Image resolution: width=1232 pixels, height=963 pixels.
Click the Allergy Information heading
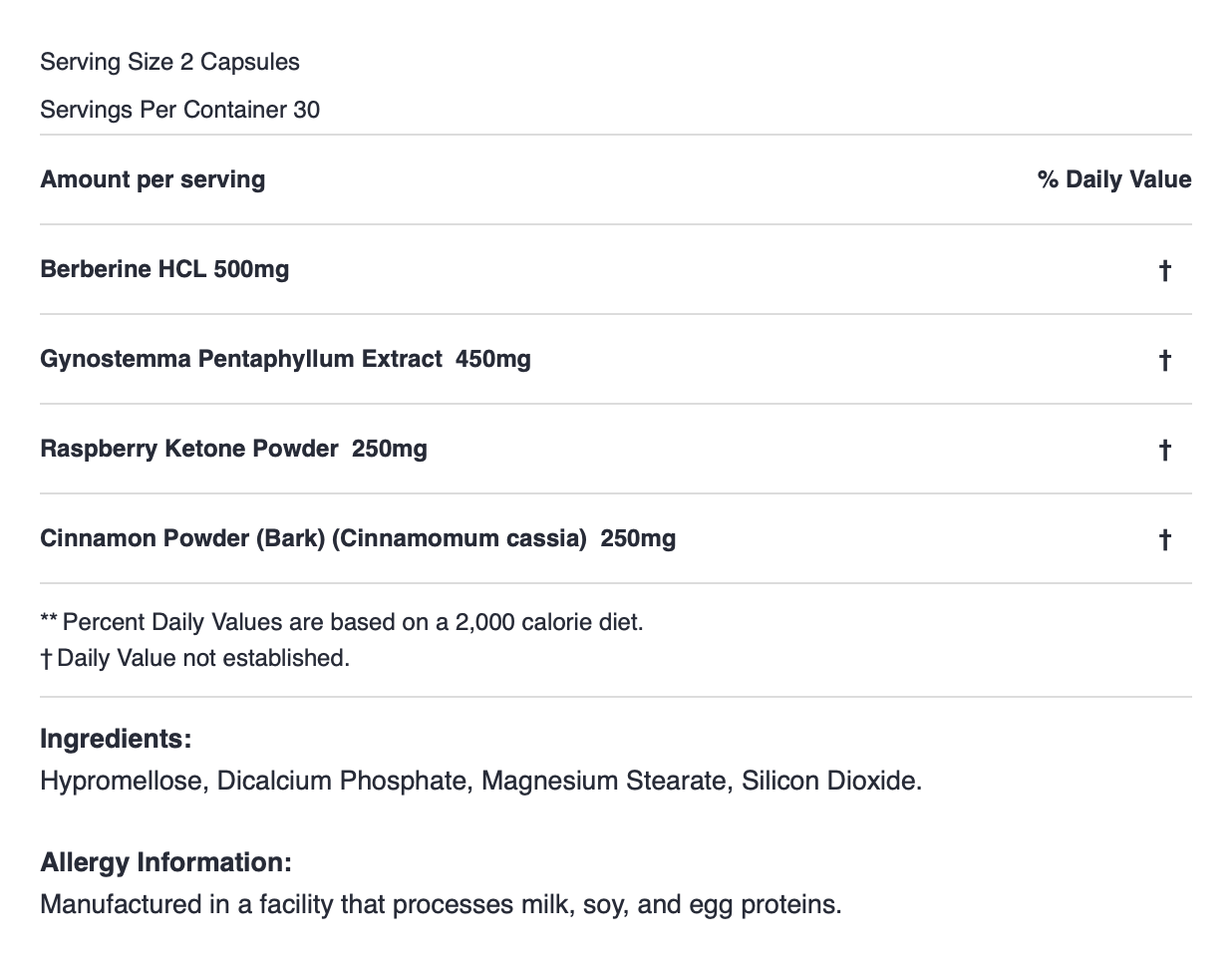pos(165,862)
